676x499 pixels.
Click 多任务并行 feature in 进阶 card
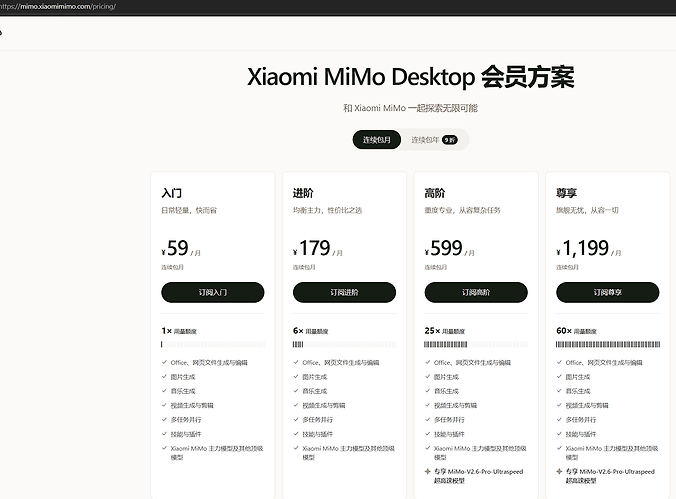(317, 420)
